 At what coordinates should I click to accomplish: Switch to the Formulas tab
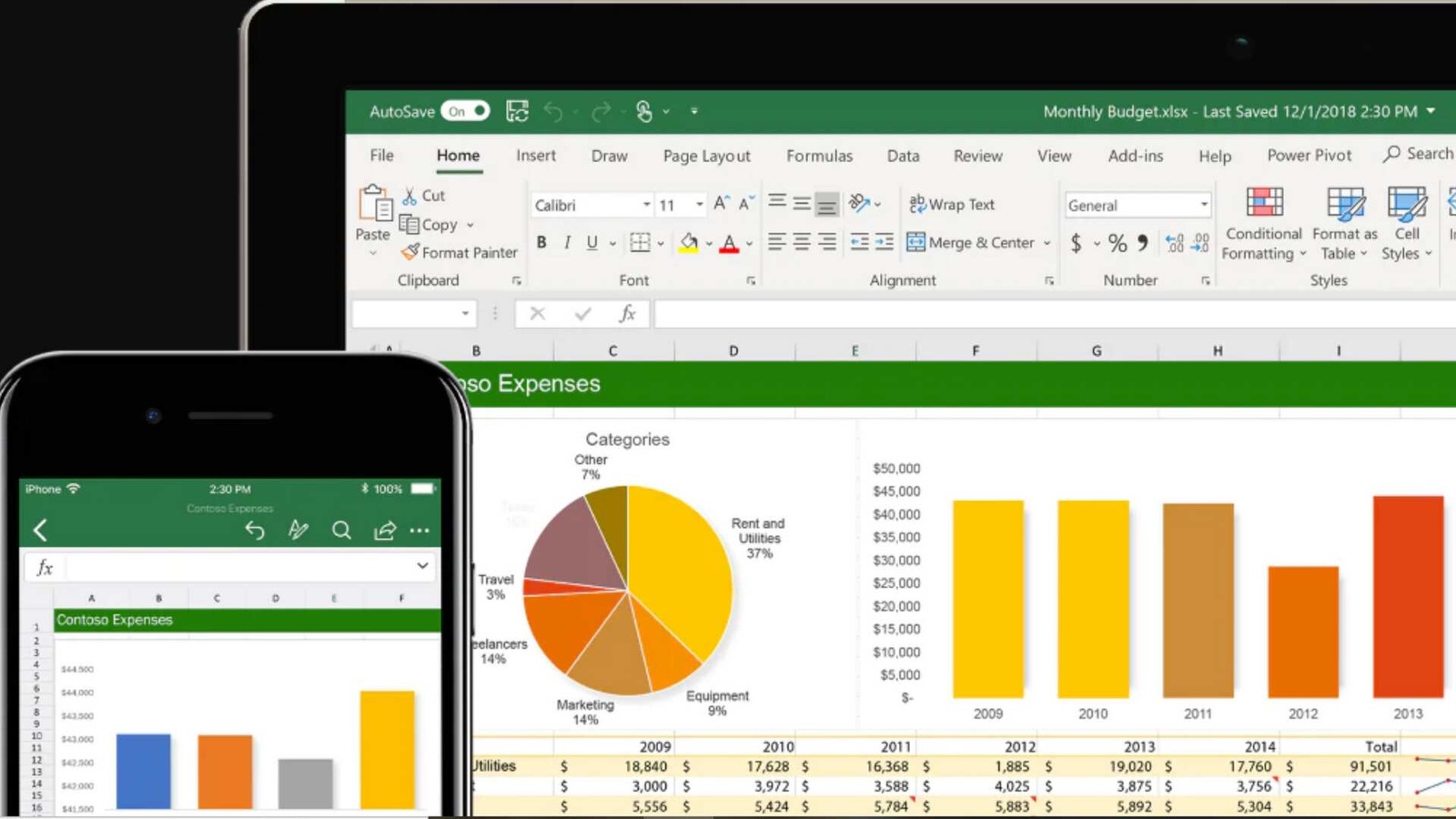[818, 156]
